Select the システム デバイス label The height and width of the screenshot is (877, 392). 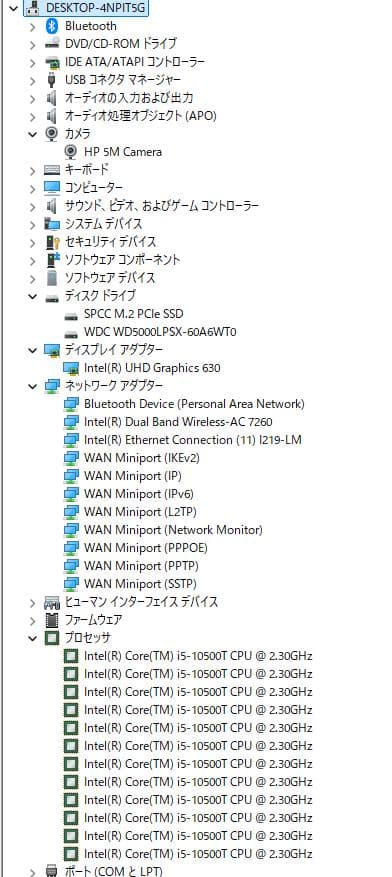click(103, 224)
